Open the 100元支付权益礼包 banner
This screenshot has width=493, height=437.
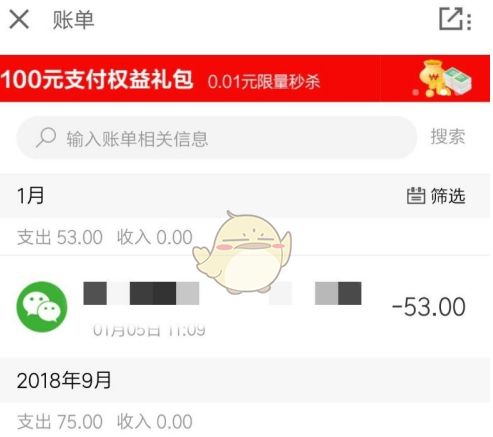coord(245,78)
